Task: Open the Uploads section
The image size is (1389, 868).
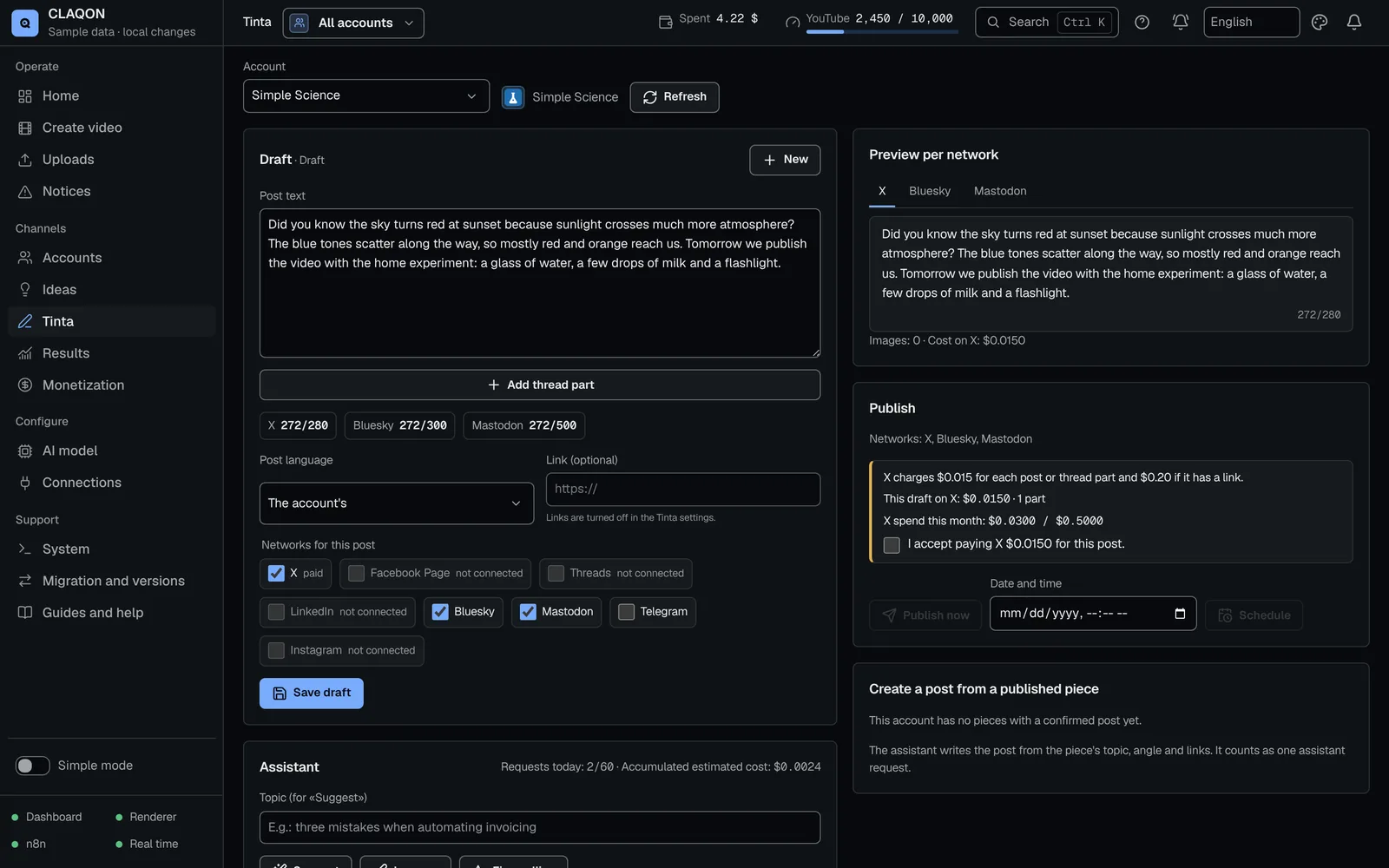Action: click(111, 160)
